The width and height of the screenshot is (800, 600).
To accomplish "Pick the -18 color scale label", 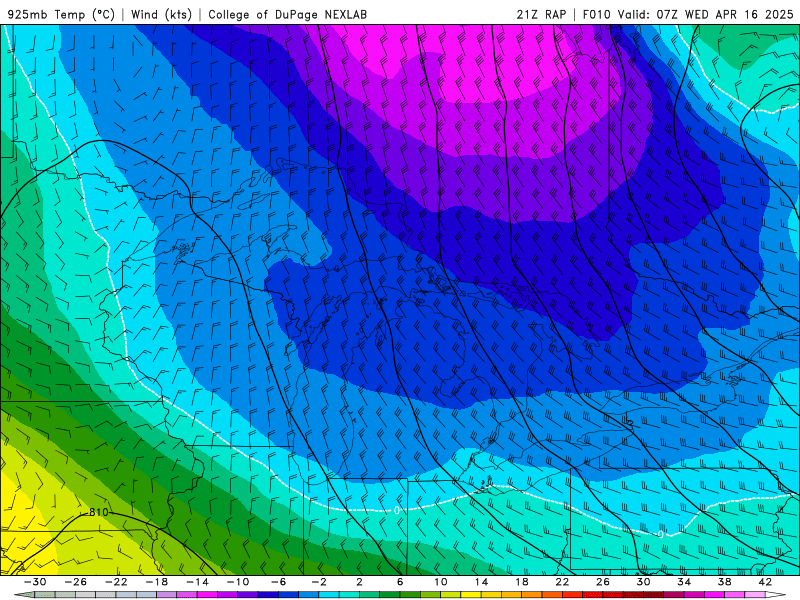I will tap(157, 582).
